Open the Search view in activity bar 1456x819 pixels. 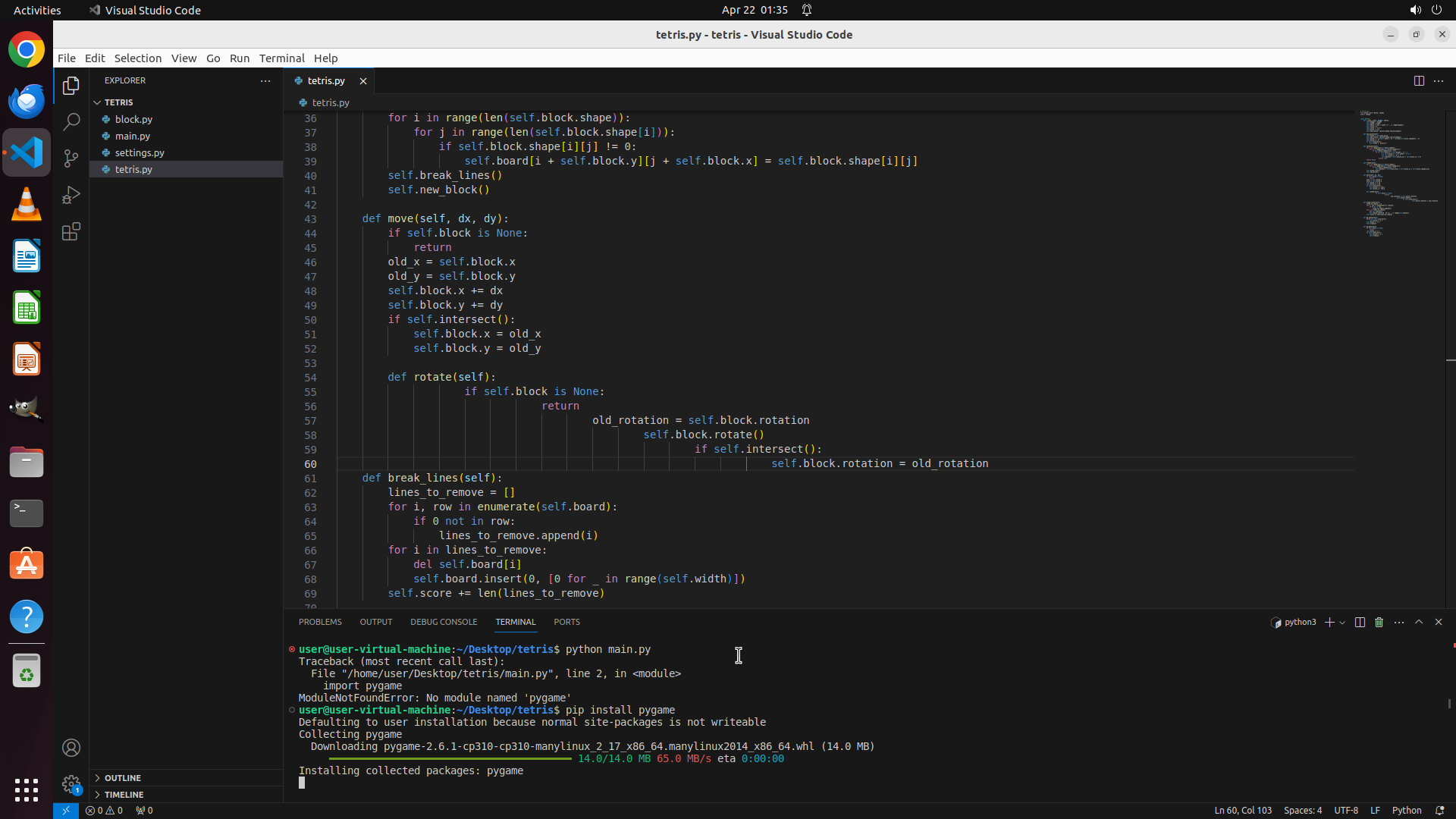click(x=71, y=122)
